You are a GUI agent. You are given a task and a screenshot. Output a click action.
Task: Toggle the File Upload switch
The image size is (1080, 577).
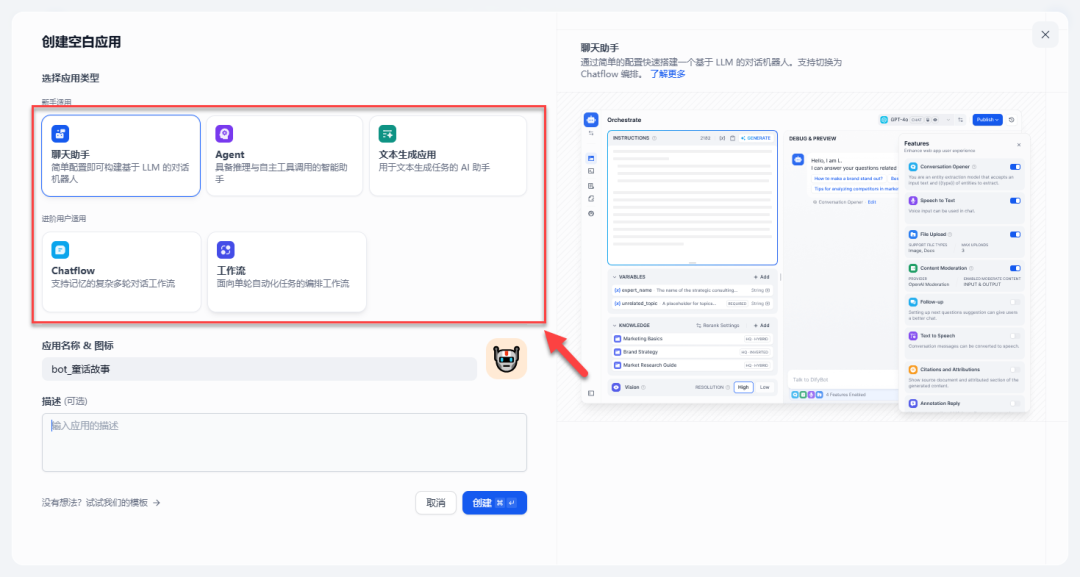pyautogui.click(x=1015, y=234)
